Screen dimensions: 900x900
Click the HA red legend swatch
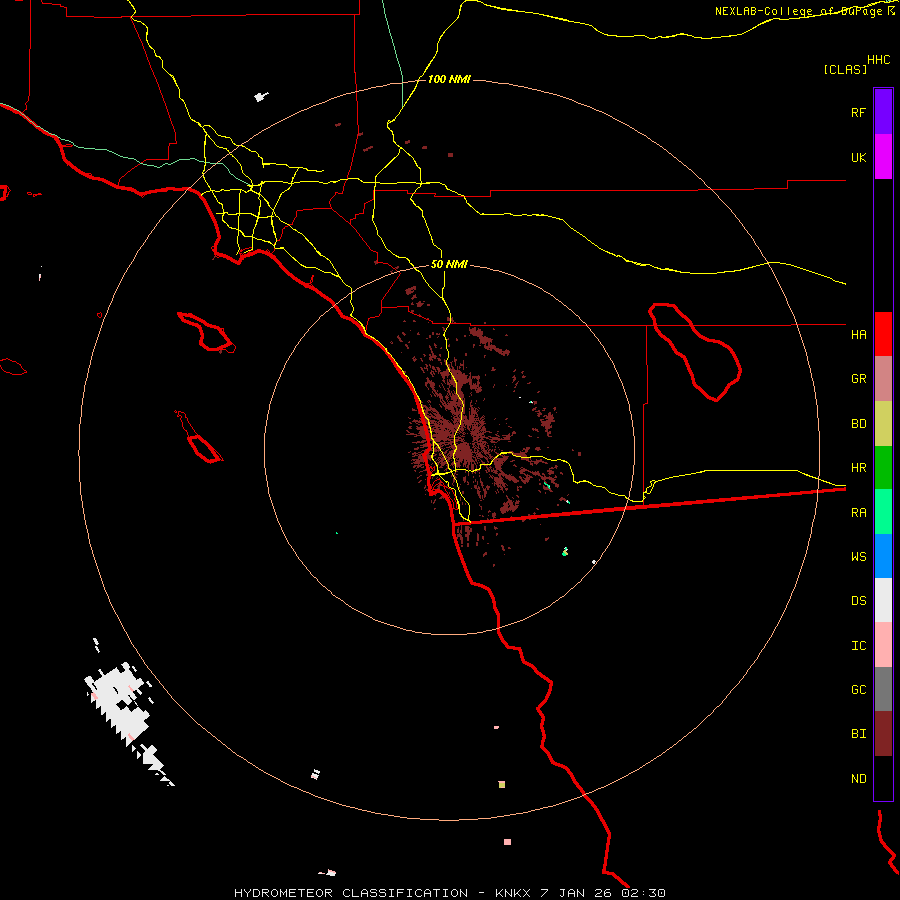(883, 334)
